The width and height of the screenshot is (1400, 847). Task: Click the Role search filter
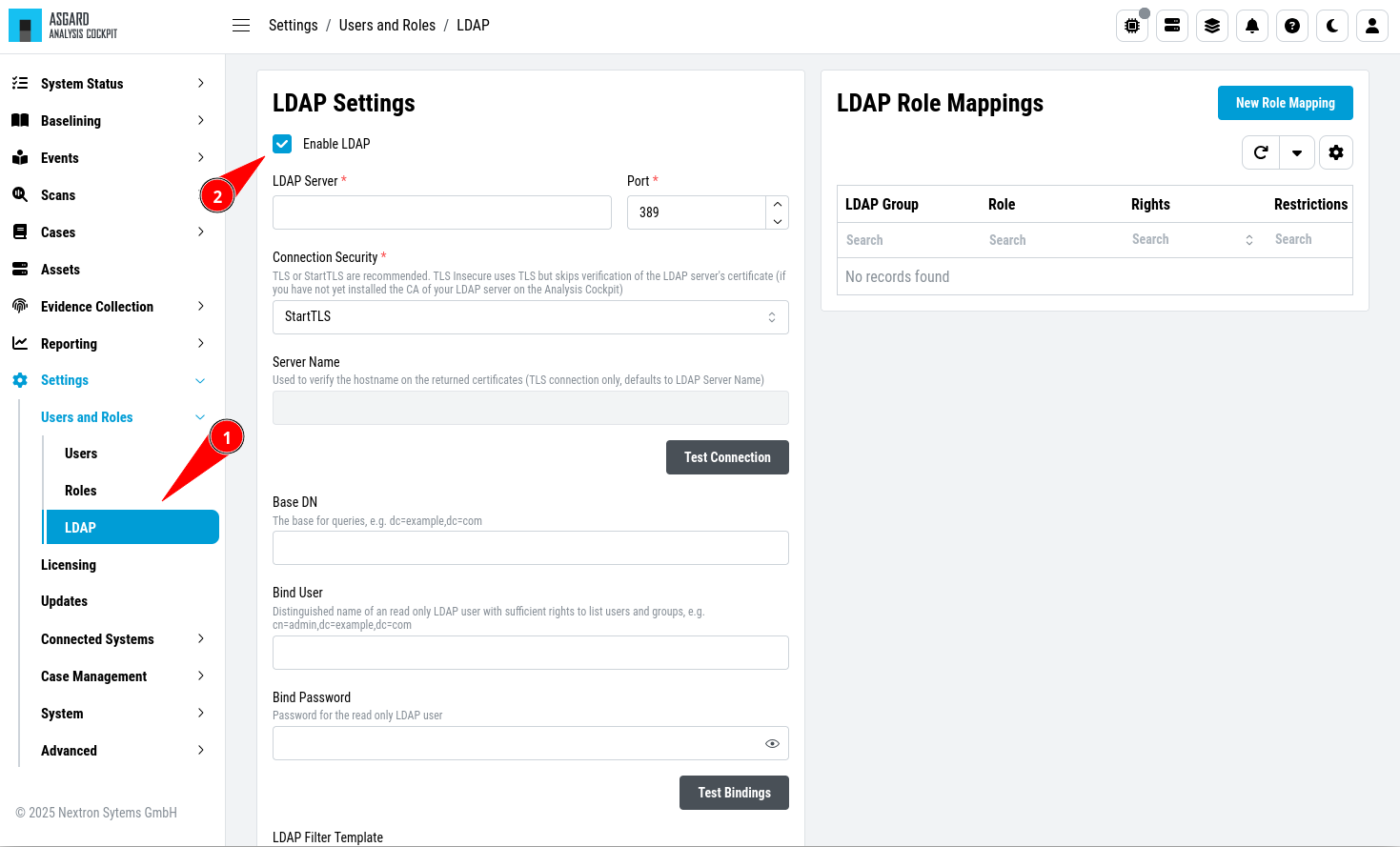click(x=1051, y=240)
